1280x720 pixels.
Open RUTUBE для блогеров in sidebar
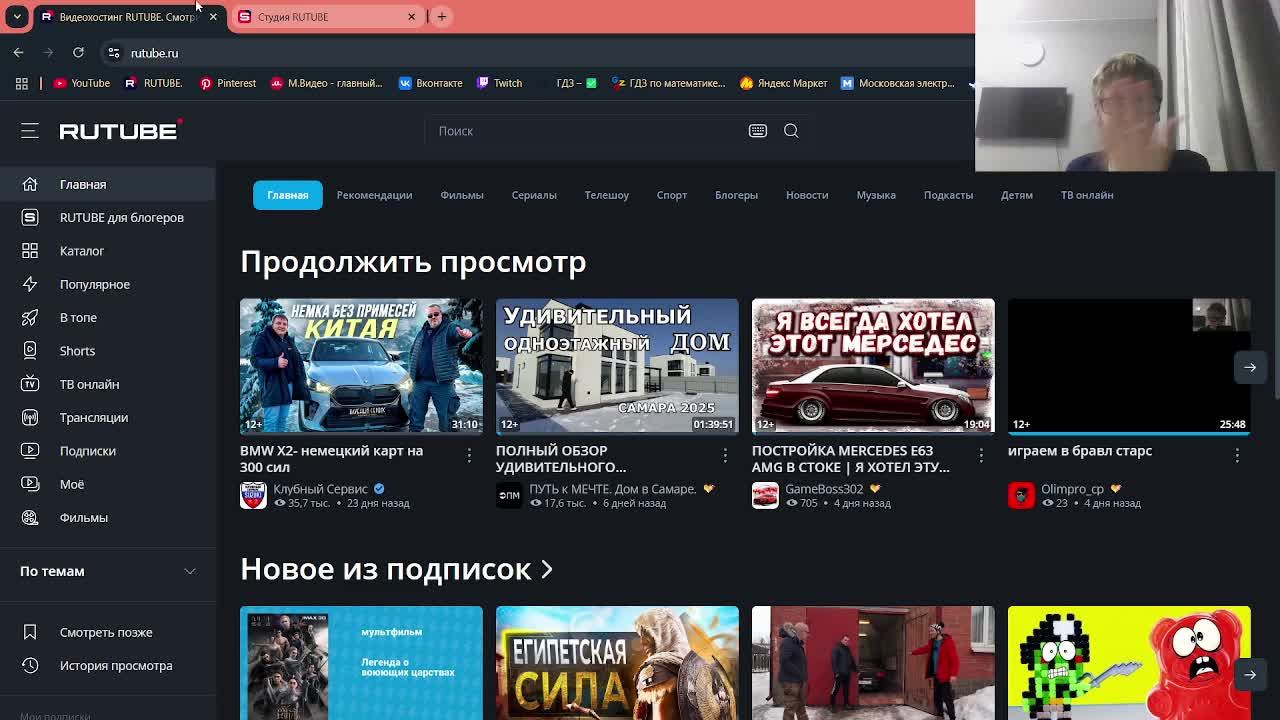tap(107, 217)
